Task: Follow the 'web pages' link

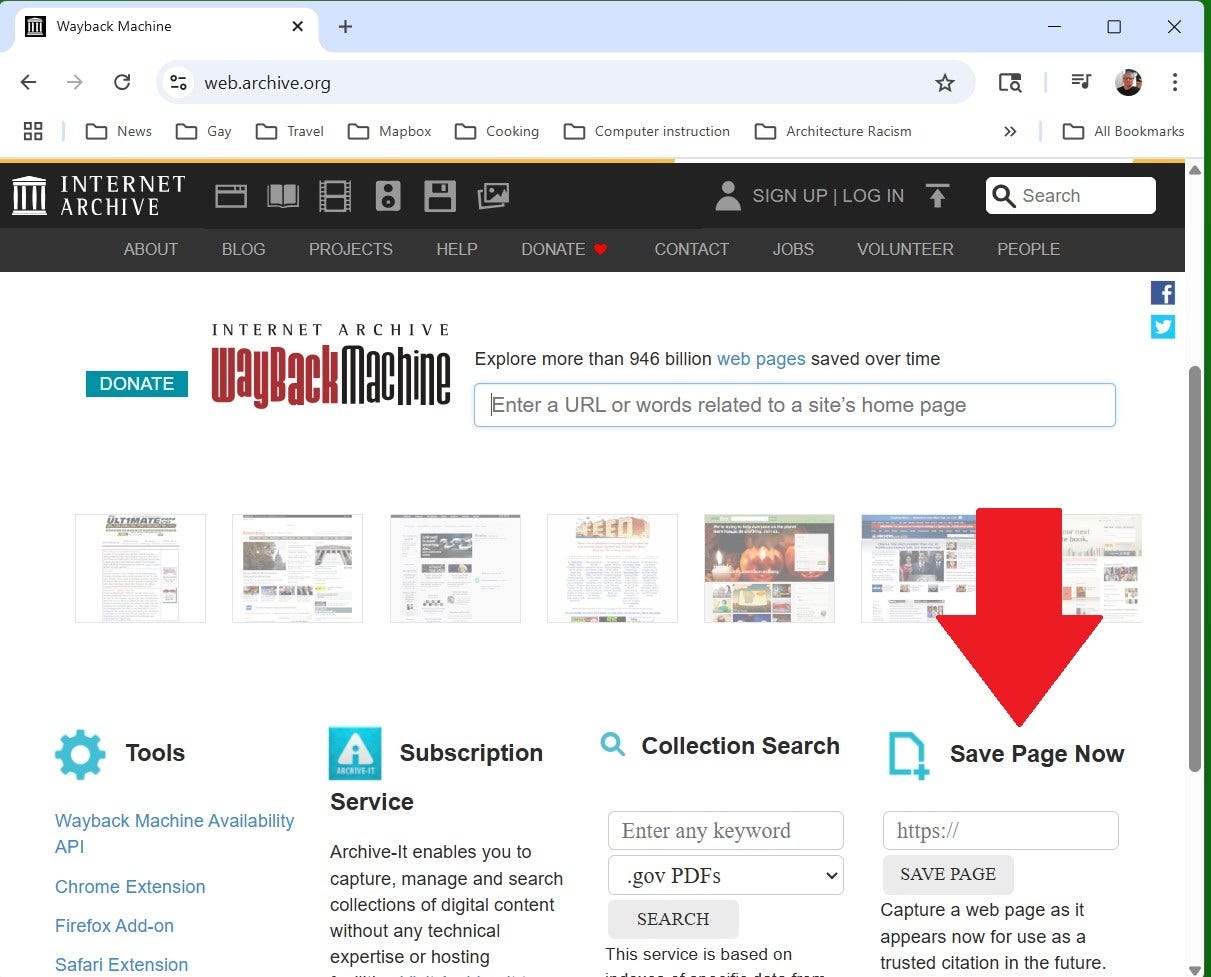Action: click(761, 359)
